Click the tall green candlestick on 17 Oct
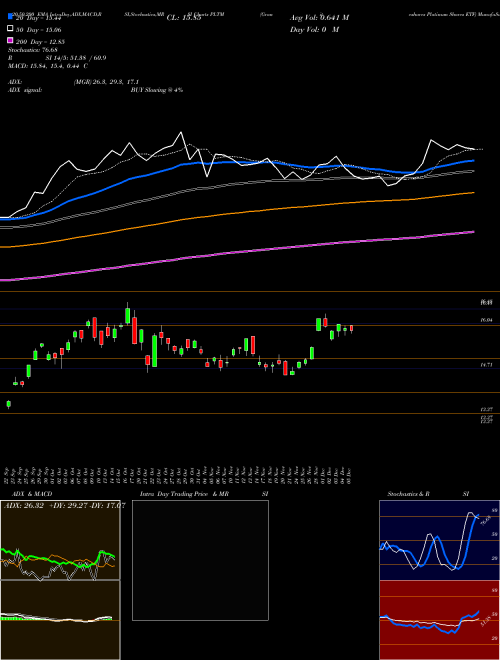This screenshot has height=660, width=500. (128, 314)
